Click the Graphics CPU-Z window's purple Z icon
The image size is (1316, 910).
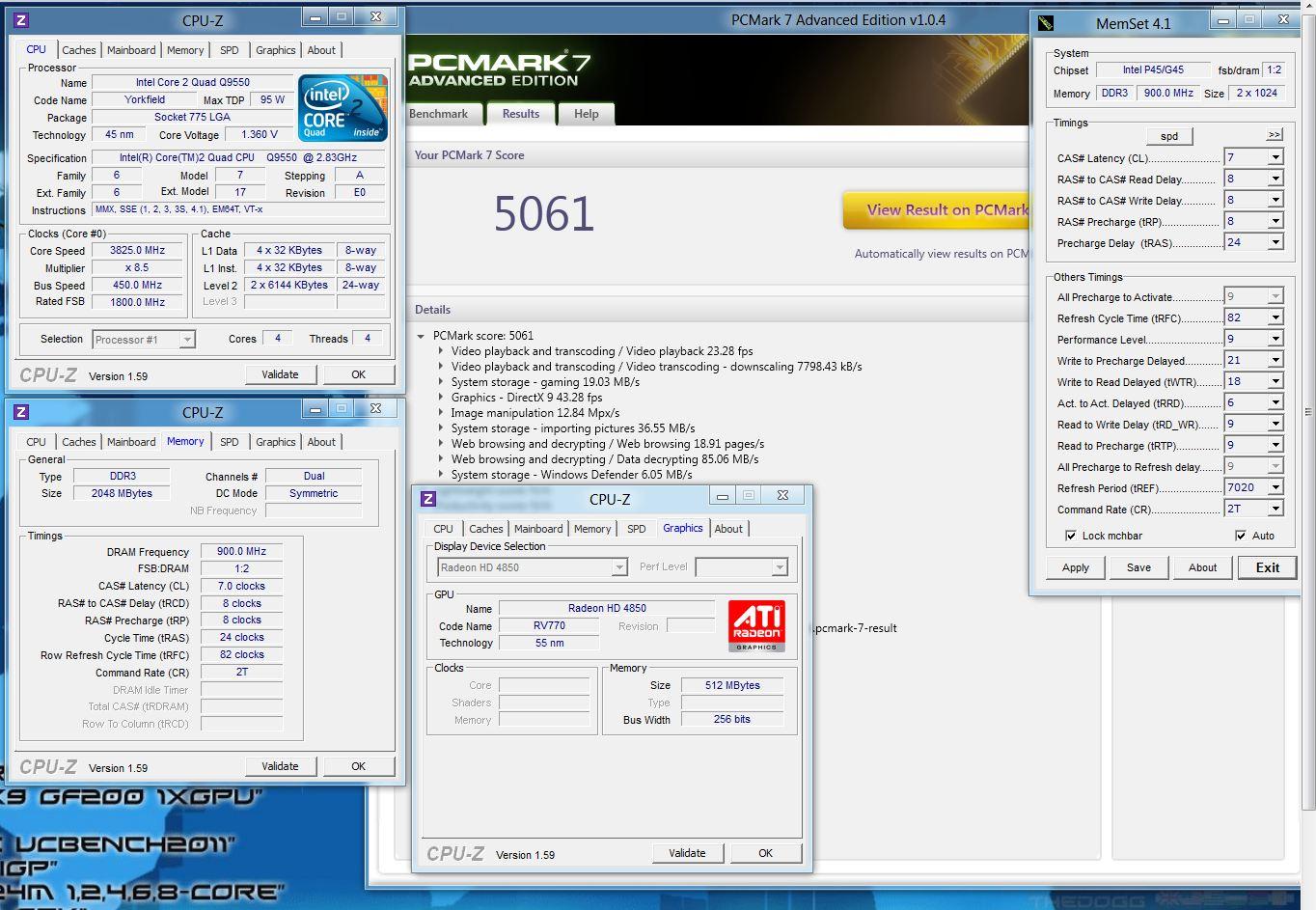click(428, 499)
